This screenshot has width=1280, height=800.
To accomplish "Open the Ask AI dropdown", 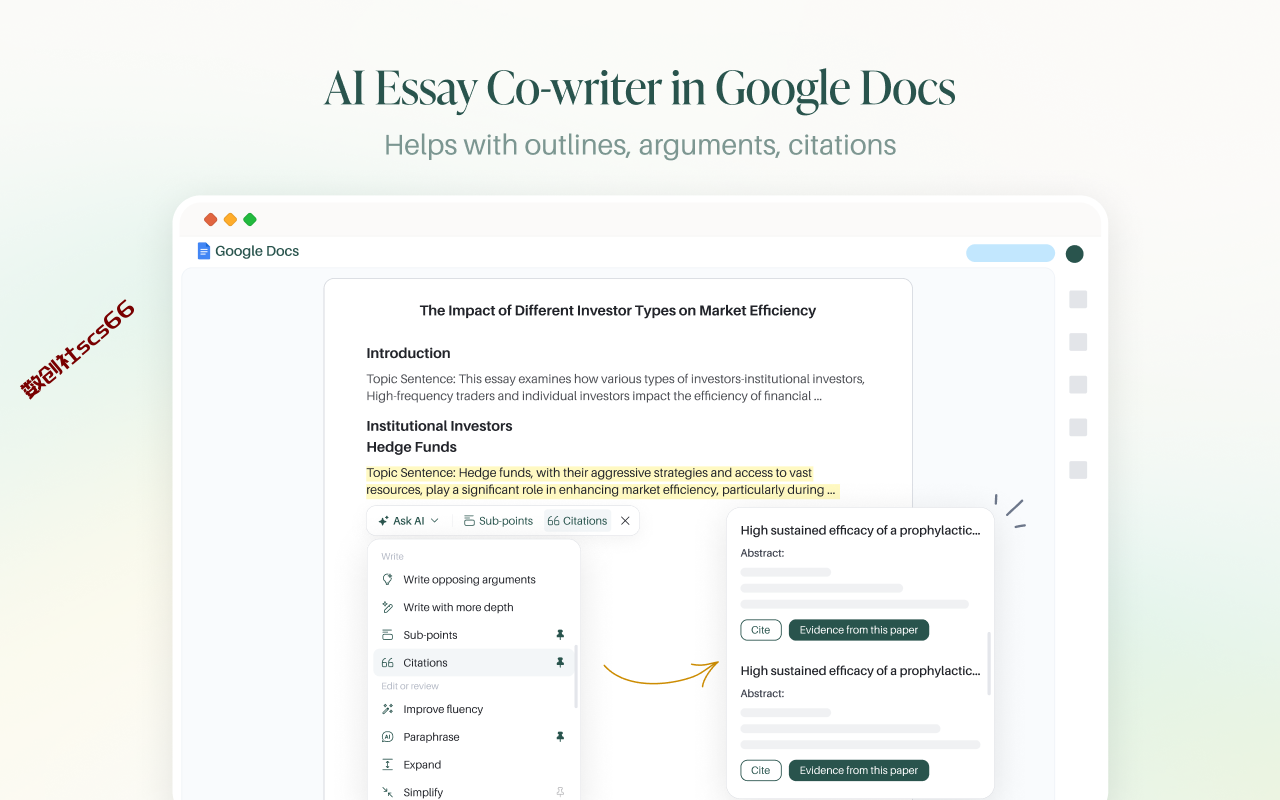I will pos(409,521).
